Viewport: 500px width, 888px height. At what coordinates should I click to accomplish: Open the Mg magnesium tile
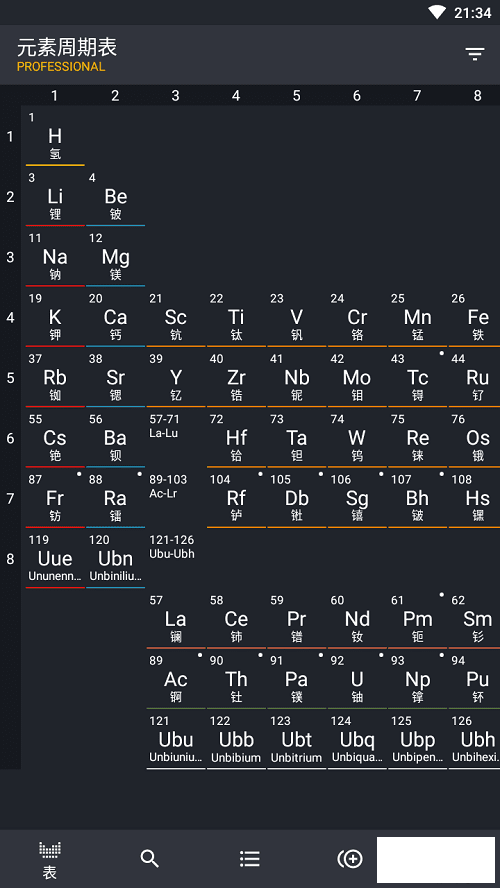pyautogui.click(x=116, y=258)
